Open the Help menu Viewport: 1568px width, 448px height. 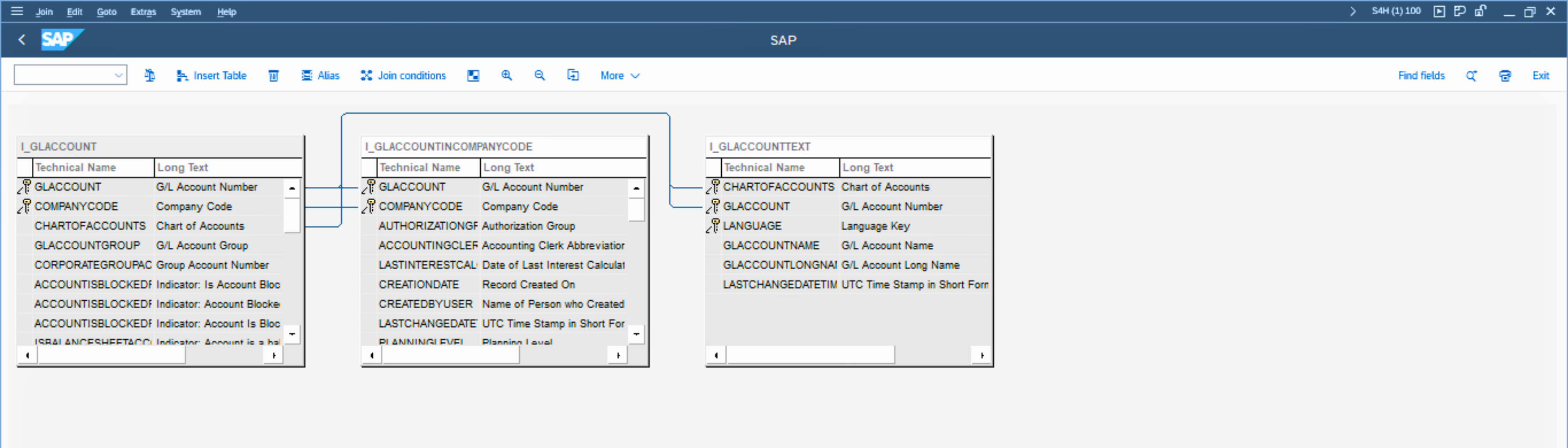(x=226, y=12)
